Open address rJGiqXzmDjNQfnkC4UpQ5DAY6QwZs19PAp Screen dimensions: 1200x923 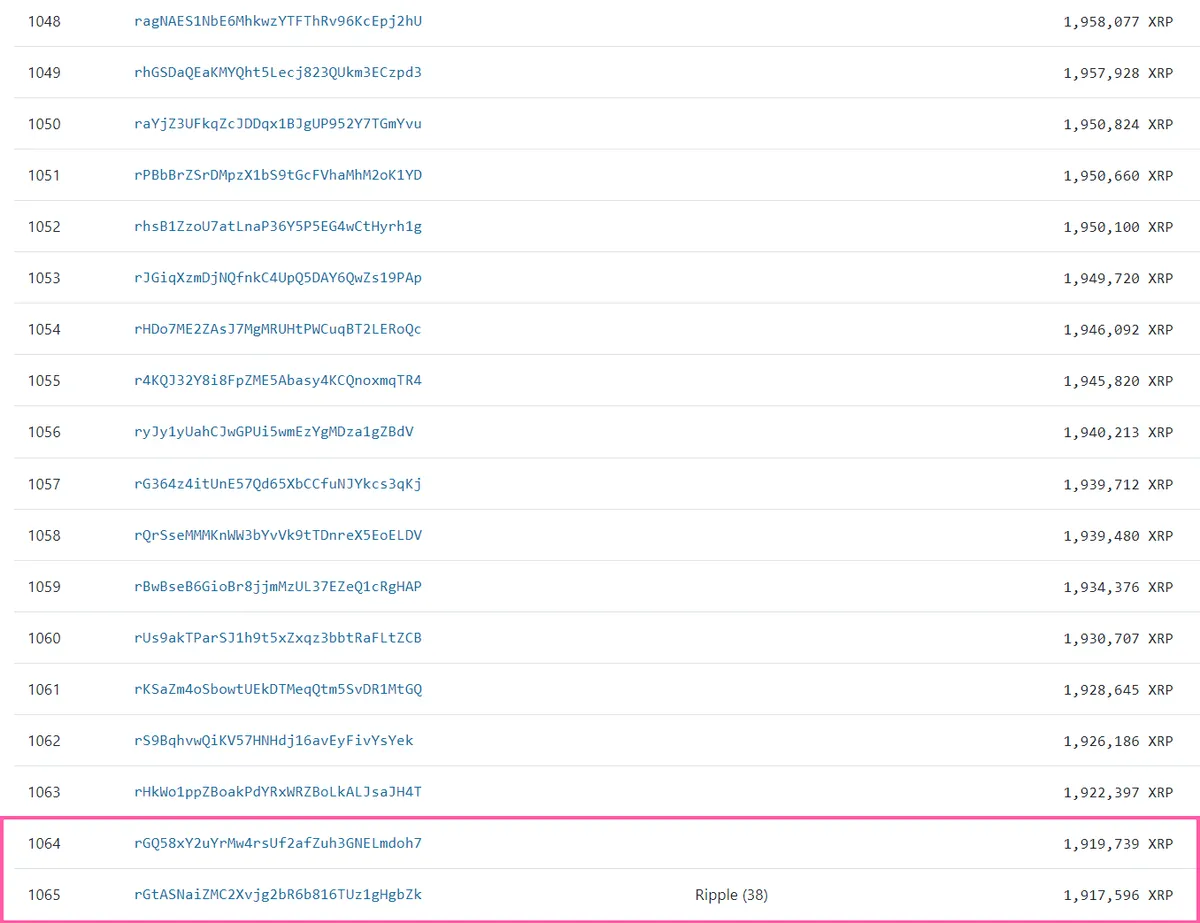278,278
